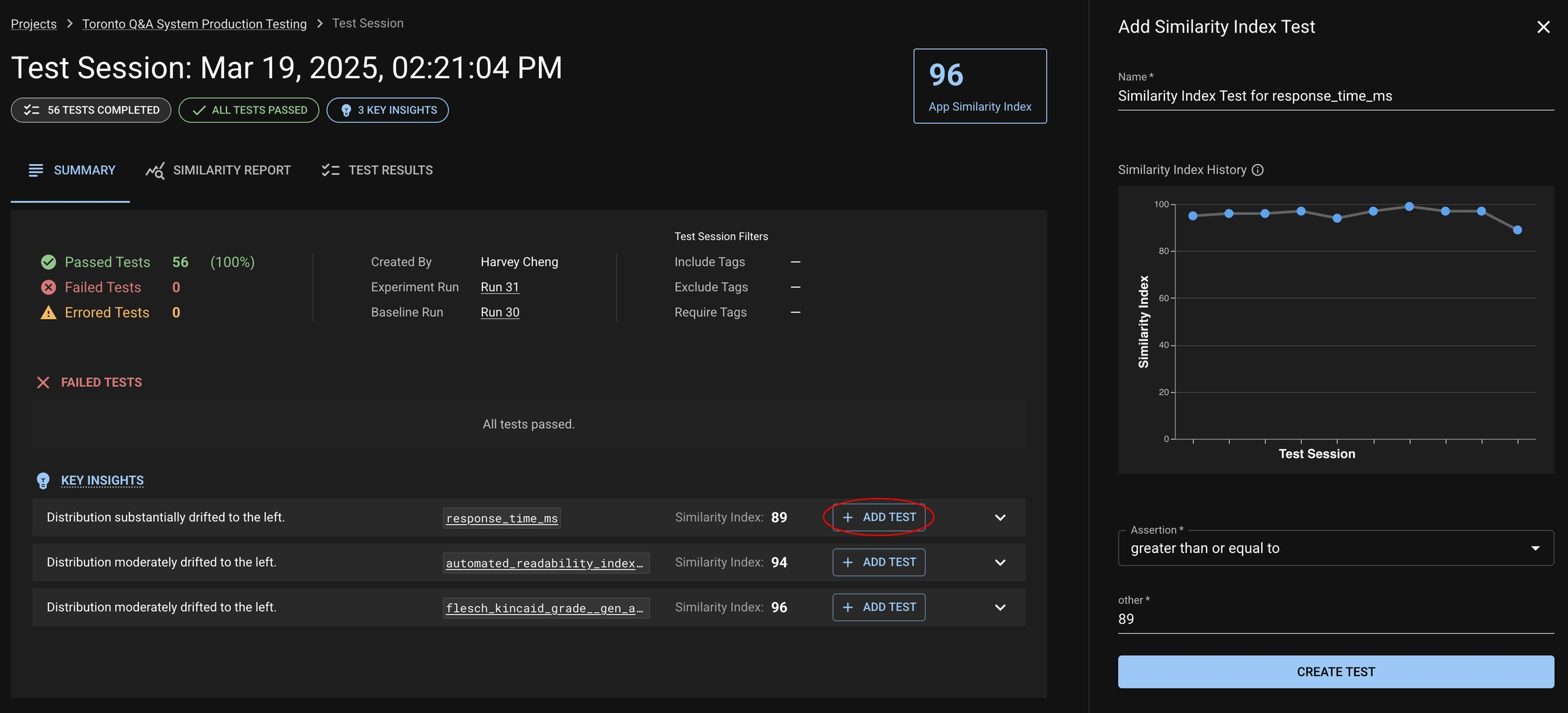This screenshot has height=713, width=1568.
Task: Click the Key Insights lightbulb icon
Action: [43, 481]
